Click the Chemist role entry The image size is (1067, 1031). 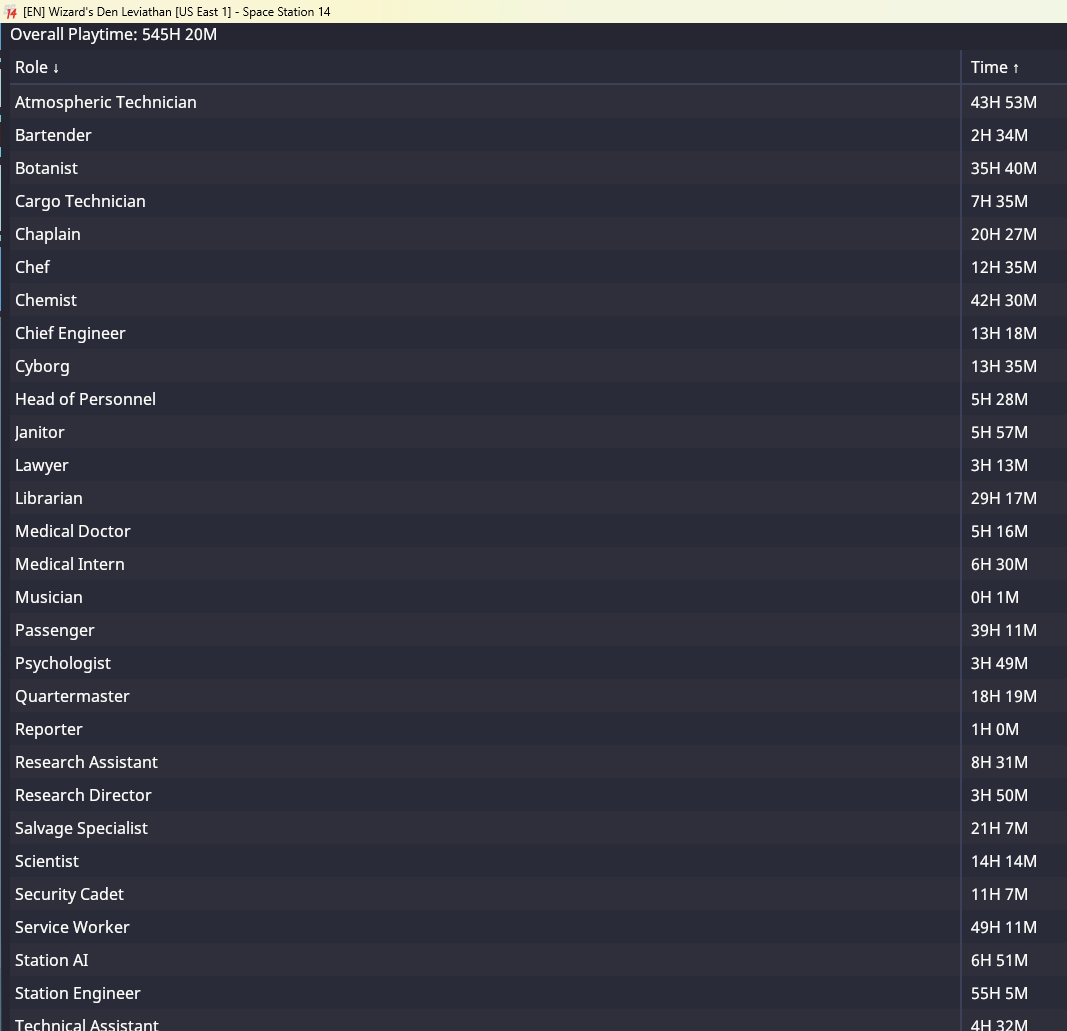pos(46,300)
